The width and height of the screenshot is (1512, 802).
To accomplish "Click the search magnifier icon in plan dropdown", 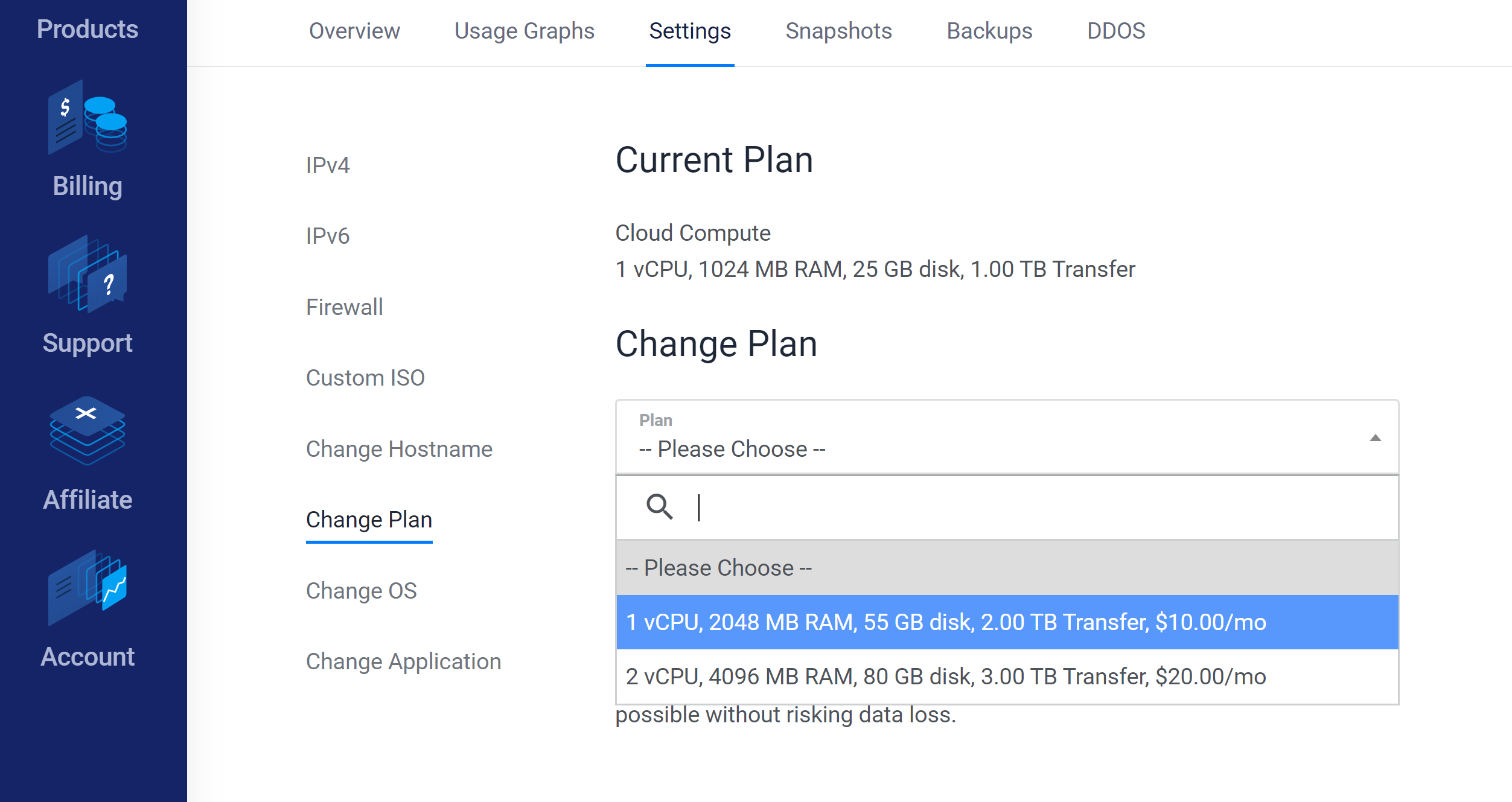I will (x=659, y=507).
